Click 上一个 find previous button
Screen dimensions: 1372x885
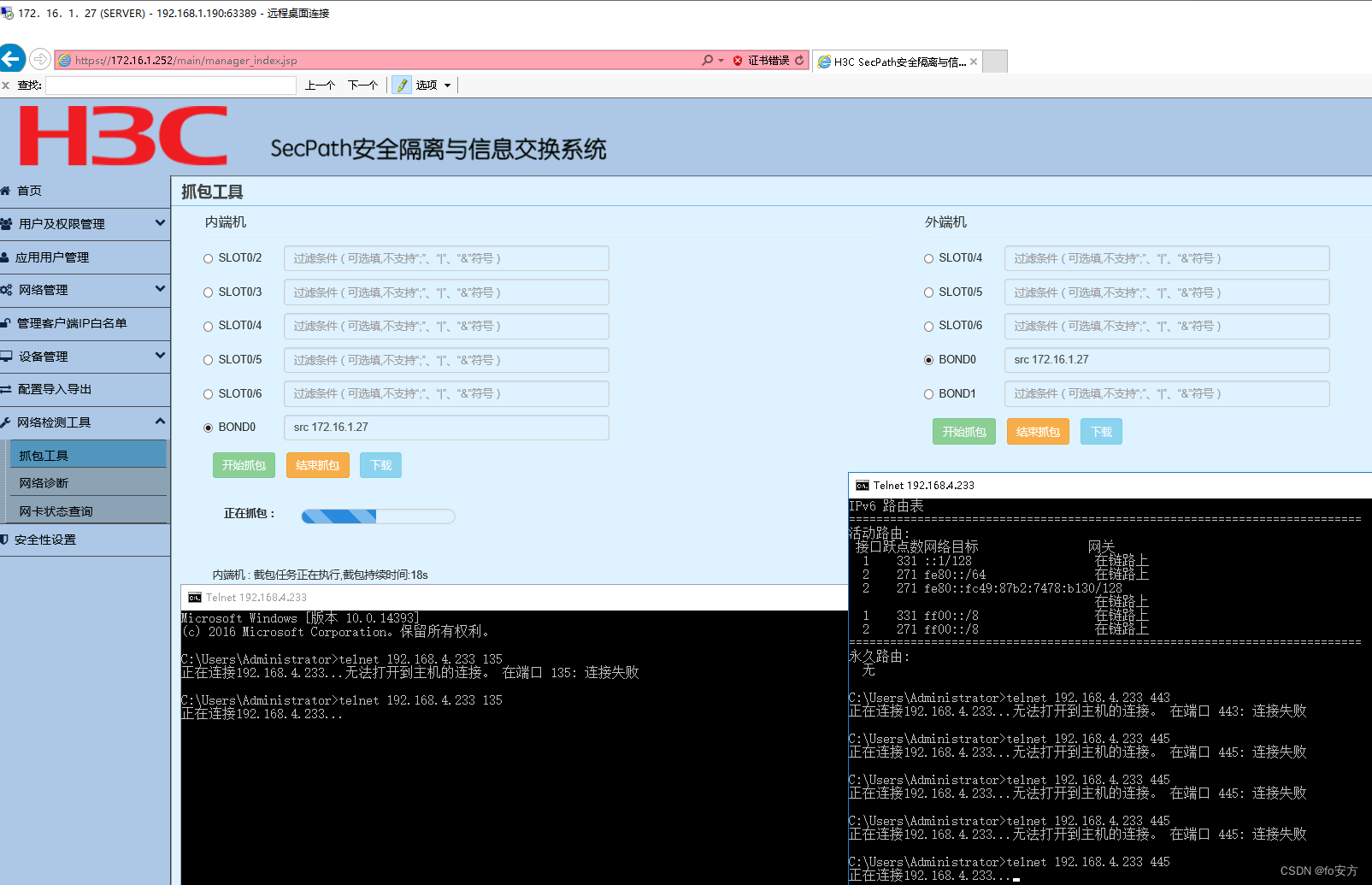320,86
